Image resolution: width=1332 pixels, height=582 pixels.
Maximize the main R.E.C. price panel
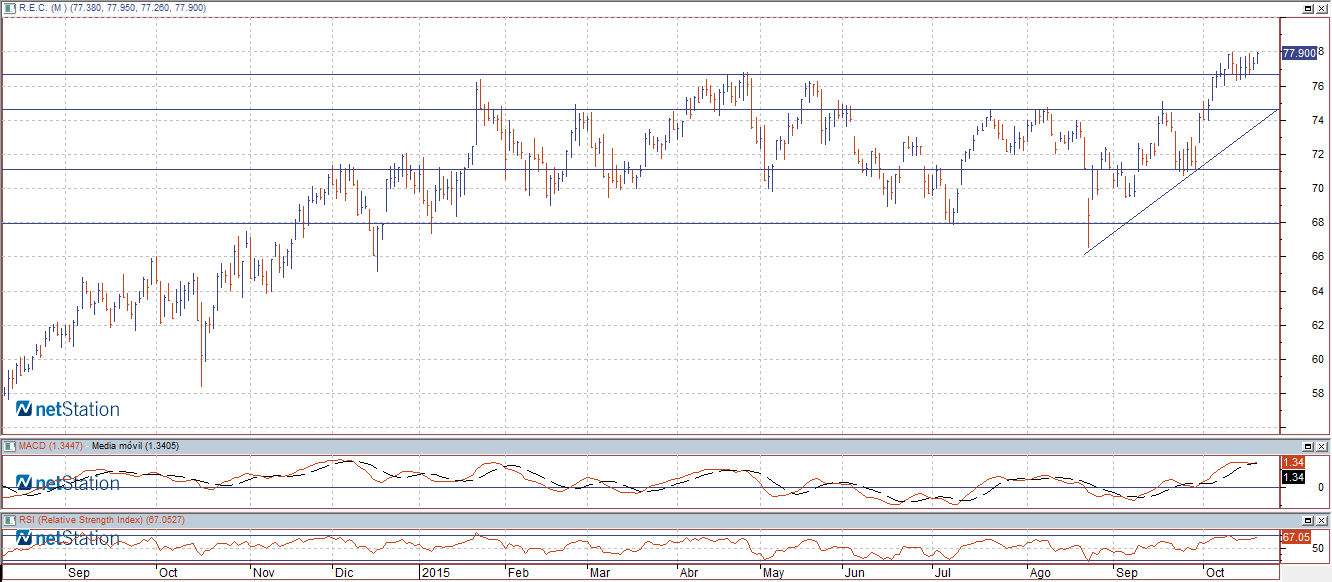pyautogui.click(x=1308, y=8)
